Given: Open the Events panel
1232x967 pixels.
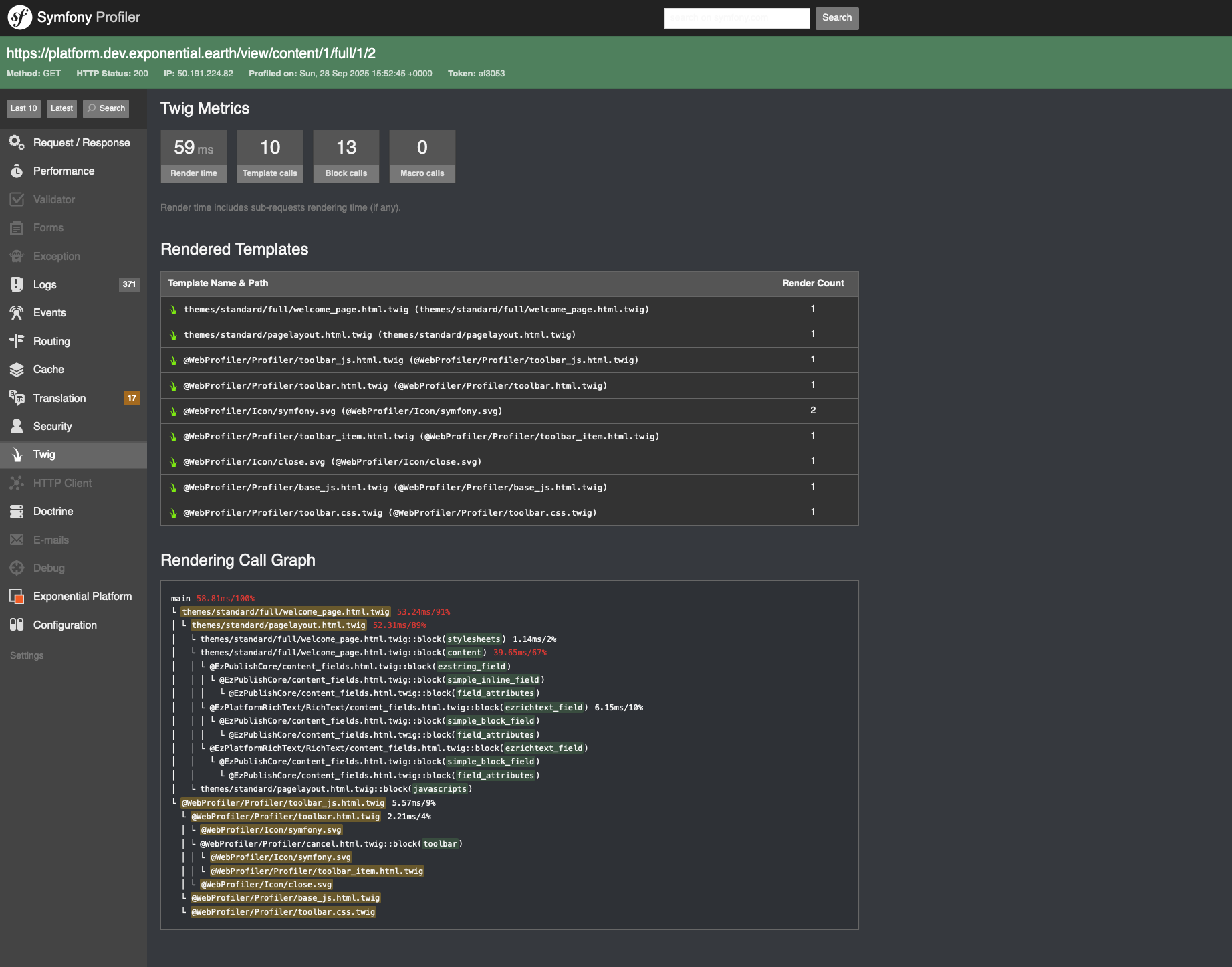Looking at the screenshot, I should pyautogui.click(x=49, y=312).
